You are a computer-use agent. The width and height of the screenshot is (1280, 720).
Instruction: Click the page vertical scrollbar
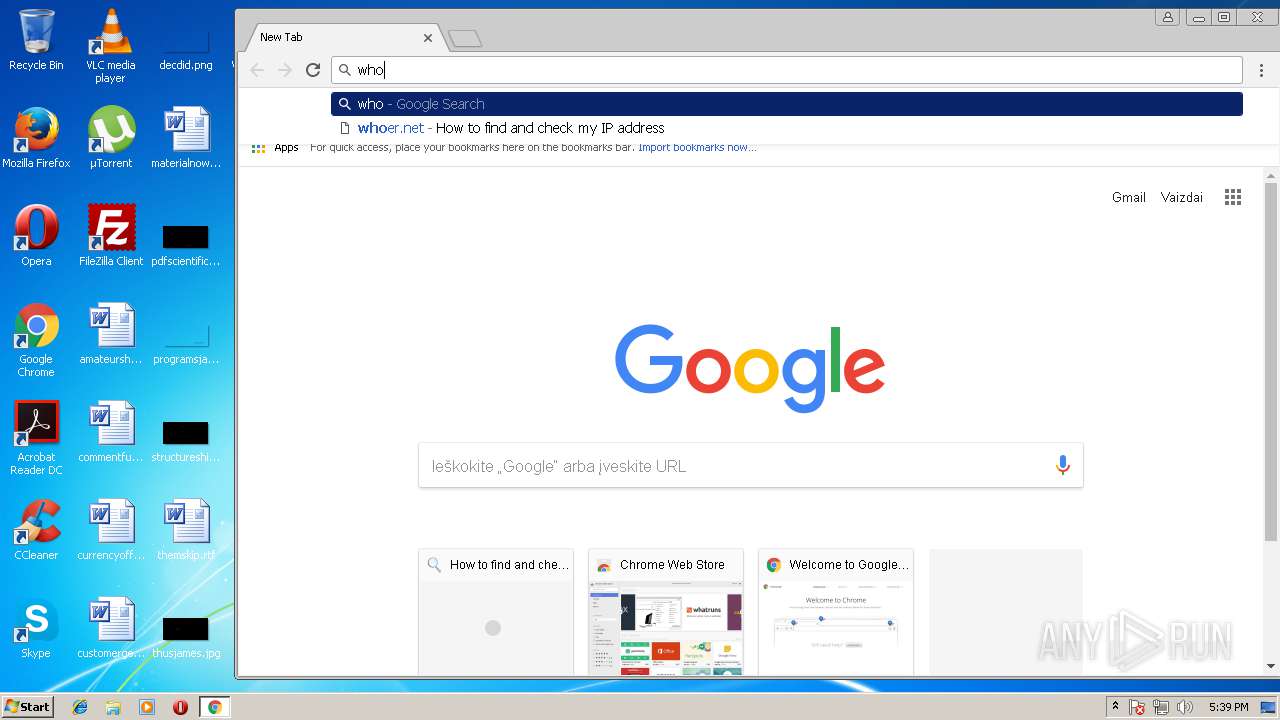(x=1271, y=362)
